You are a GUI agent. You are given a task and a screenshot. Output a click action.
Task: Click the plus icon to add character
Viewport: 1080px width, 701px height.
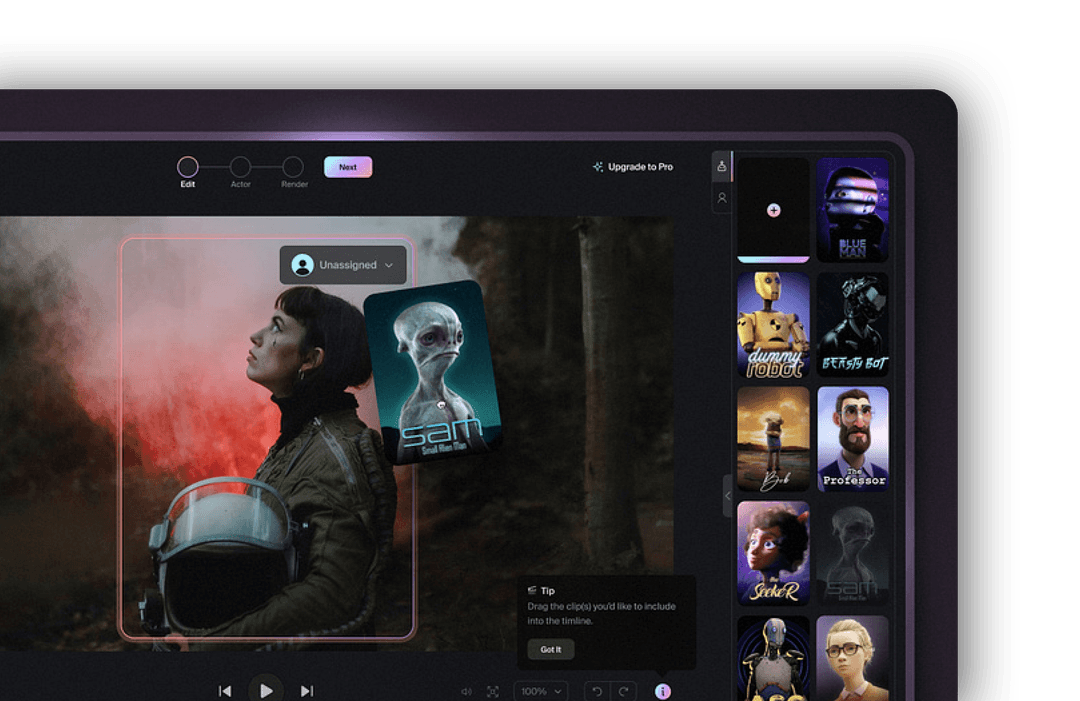pyautogui.click(x=773, y=210)
